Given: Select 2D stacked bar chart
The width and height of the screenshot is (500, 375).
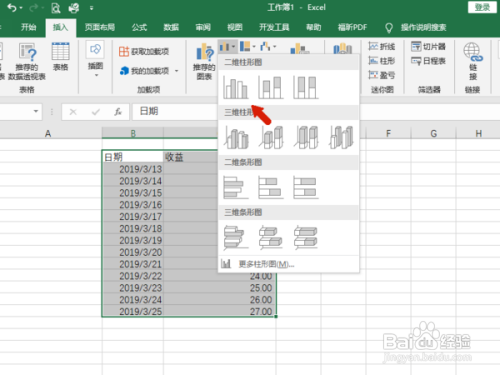Looking at the screenshot, I should coord(271,187).
